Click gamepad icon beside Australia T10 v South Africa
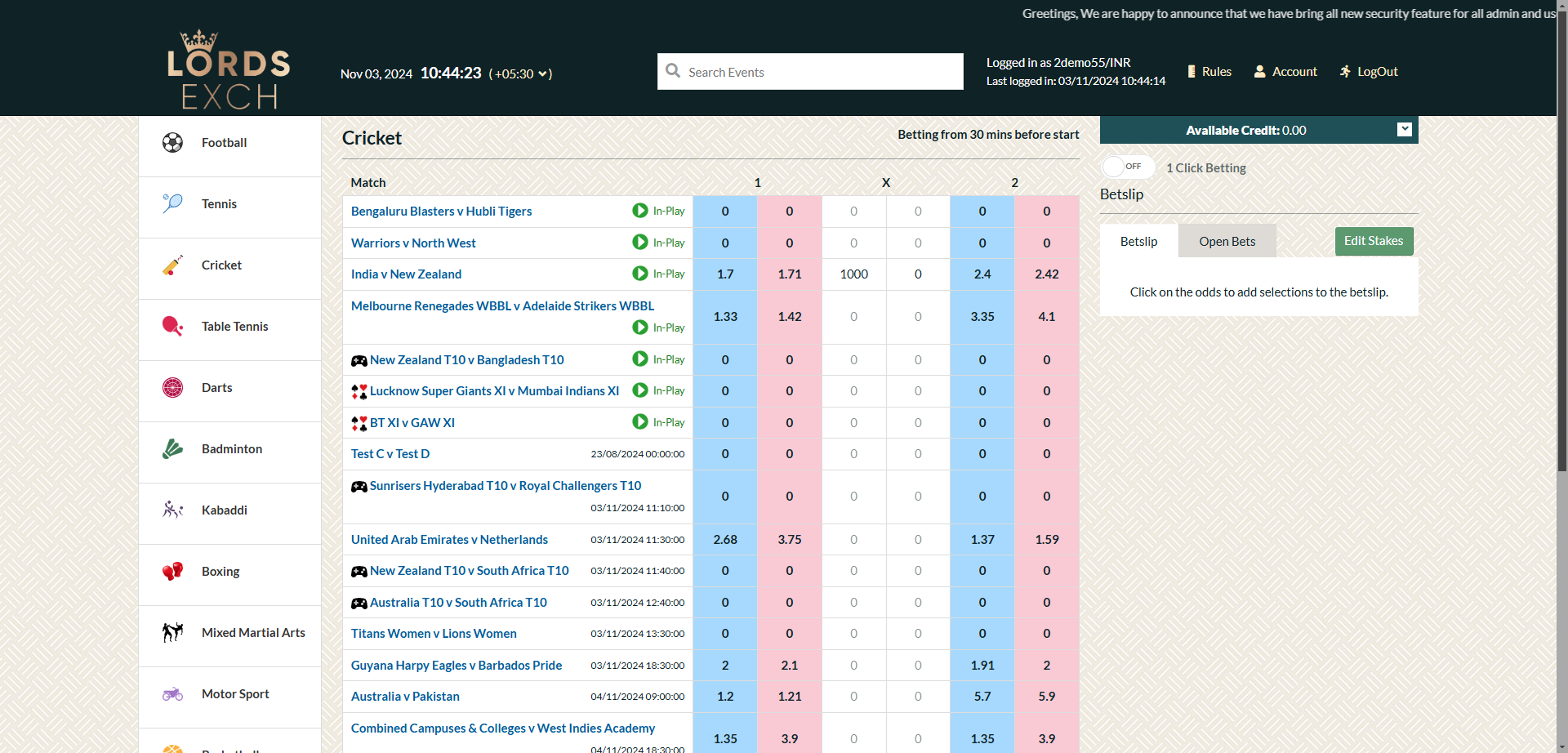This screenshot has height=753, width=1568. click(359, 603)
